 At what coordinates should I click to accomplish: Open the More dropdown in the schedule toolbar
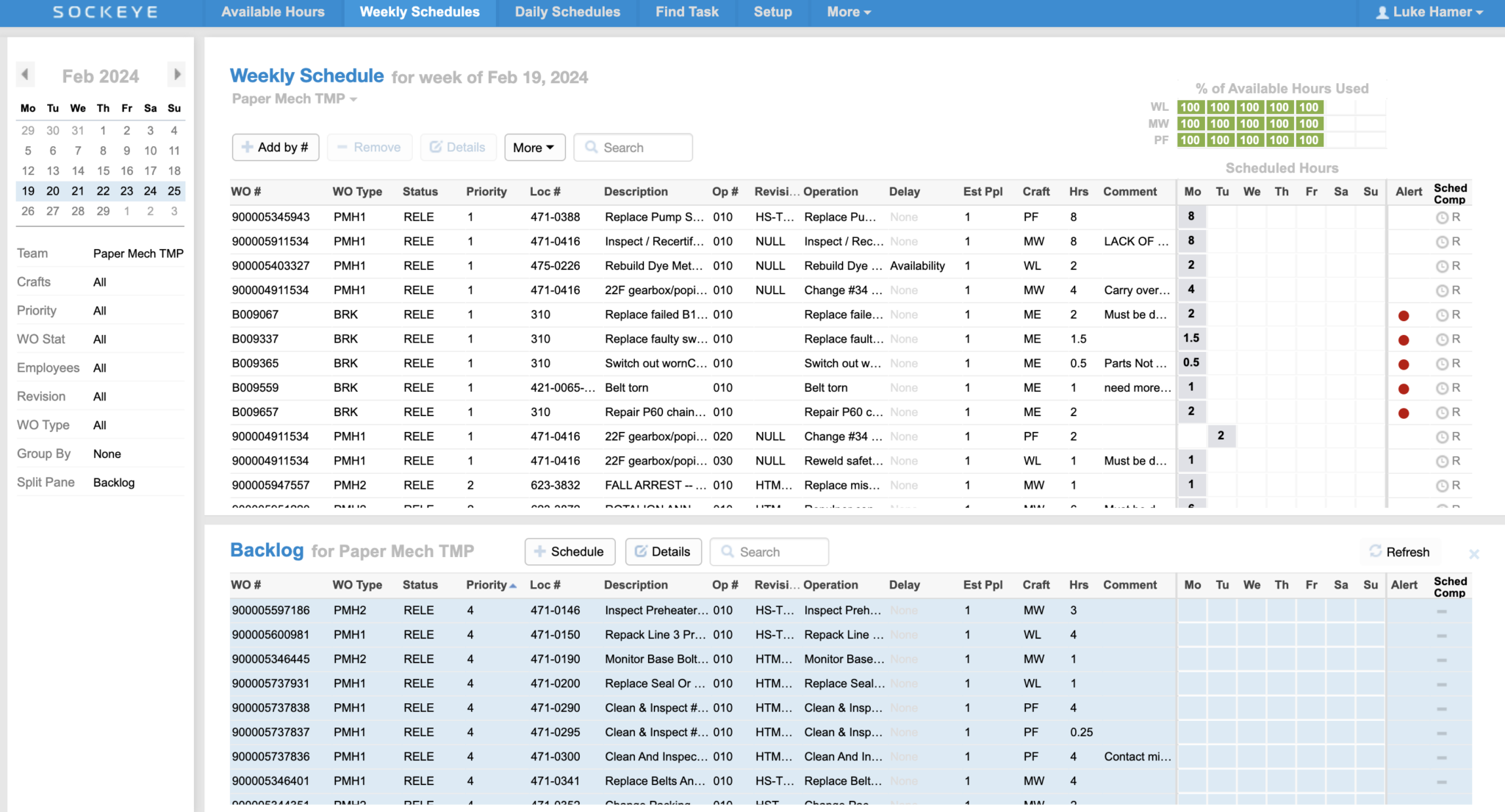[534, 147]
